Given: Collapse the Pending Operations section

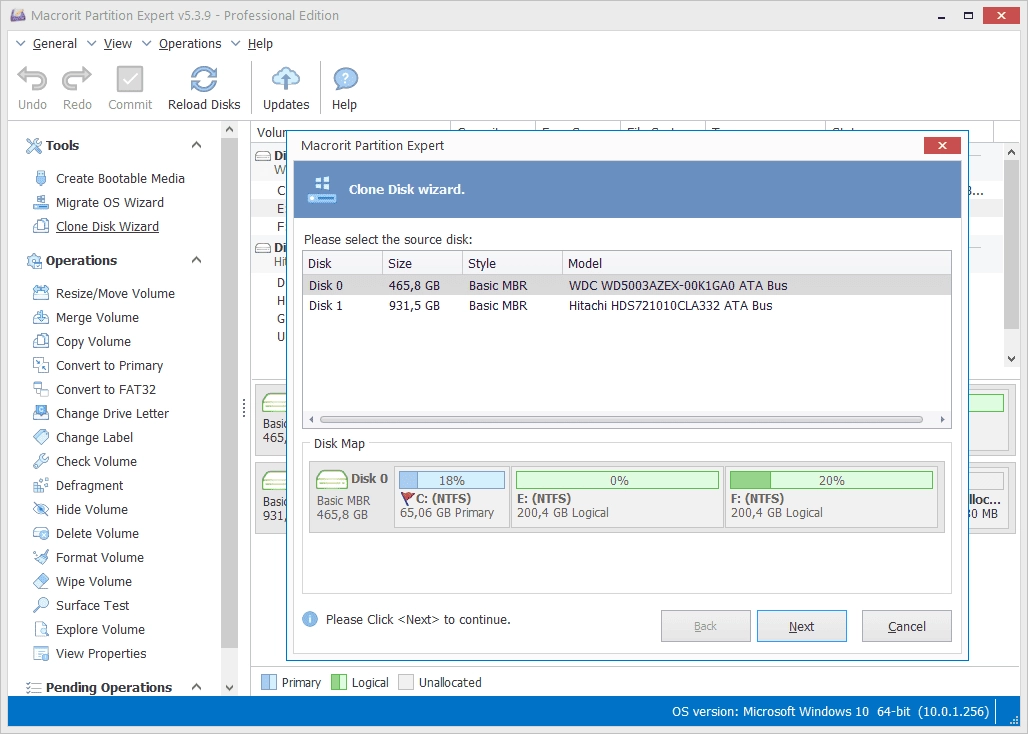Looking at the screenshot, I should [196, 687].
